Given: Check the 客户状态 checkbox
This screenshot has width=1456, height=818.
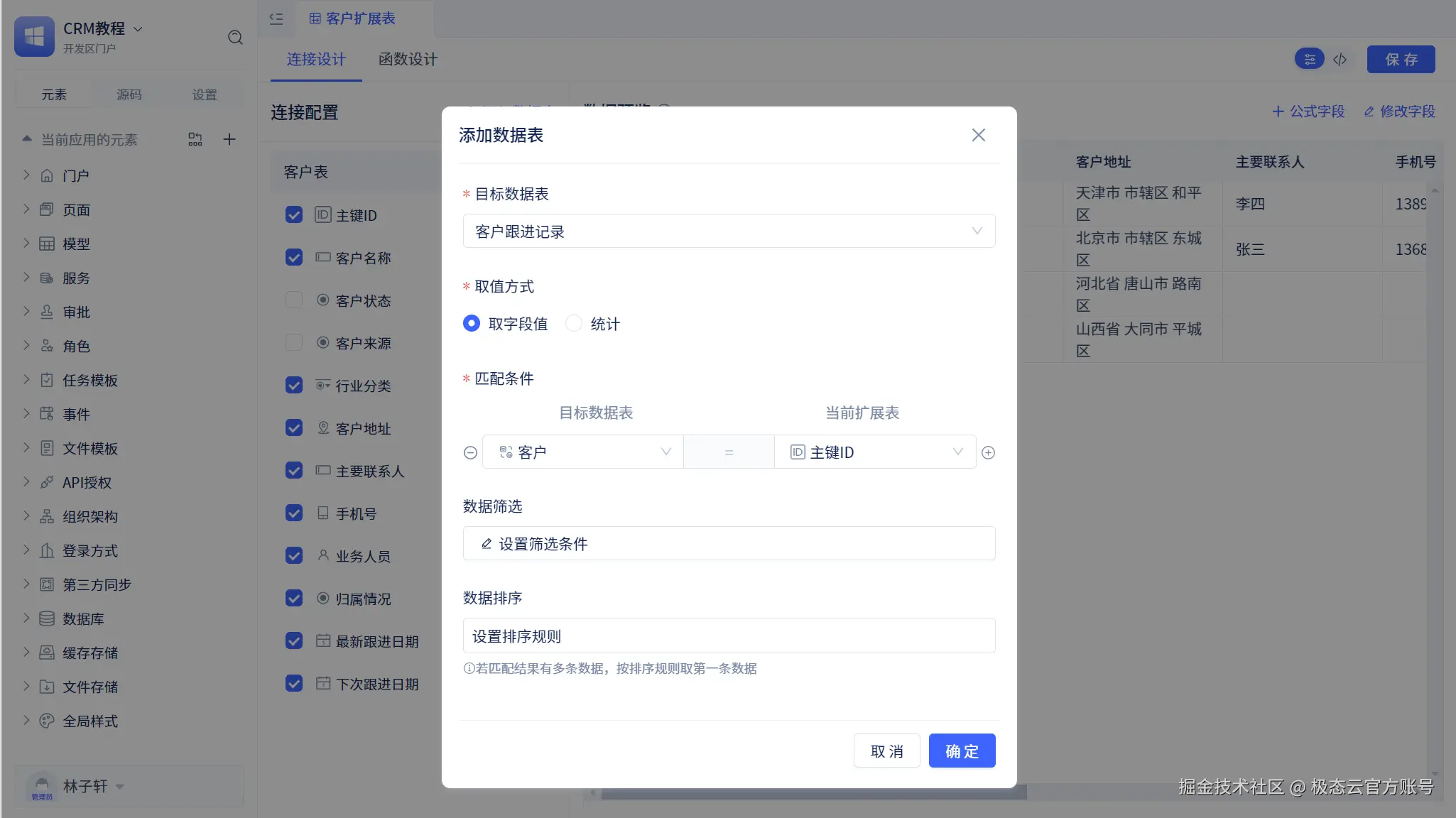Looking at the screenshot, I should tap(294, 300).
